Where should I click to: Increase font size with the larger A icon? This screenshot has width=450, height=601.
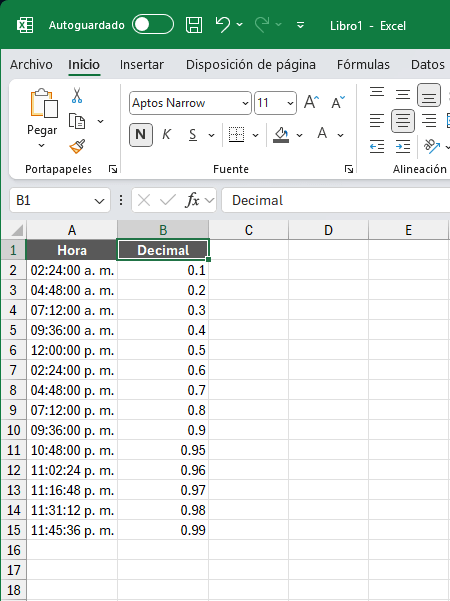[x=312, y=102]
